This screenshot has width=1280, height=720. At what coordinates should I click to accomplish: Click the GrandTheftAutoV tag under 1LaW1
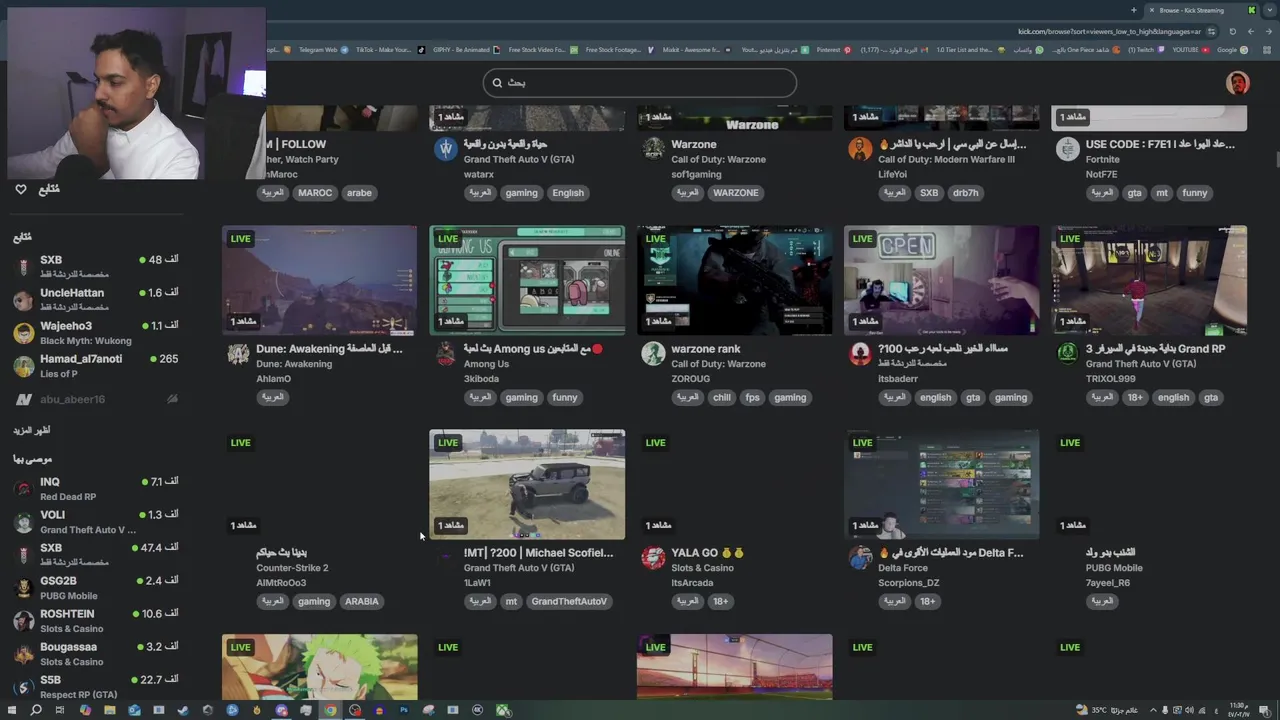point(569,601)
